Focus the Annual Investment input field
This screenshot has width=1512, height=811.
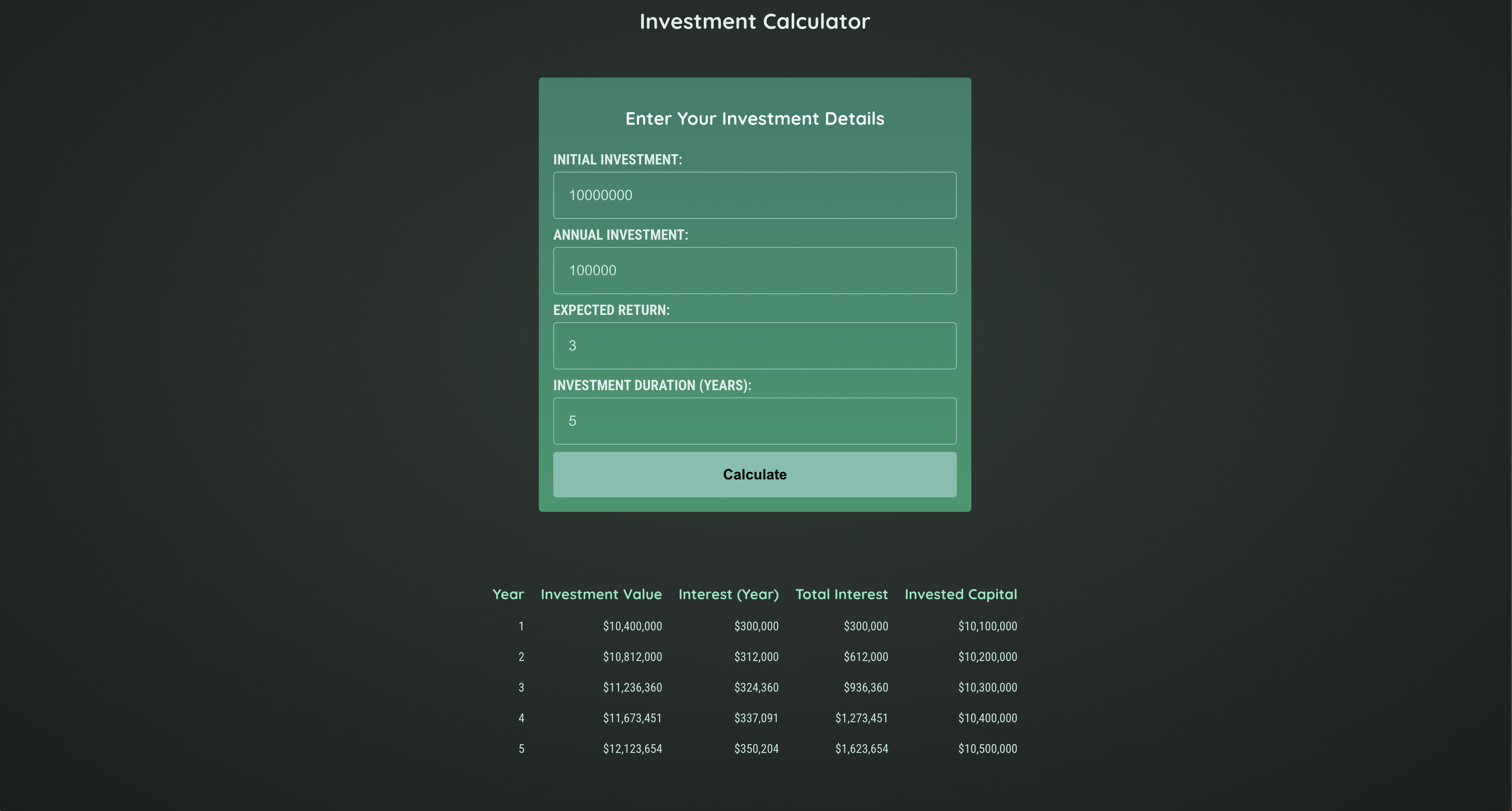pyautogui.click(x=754, y=270)
